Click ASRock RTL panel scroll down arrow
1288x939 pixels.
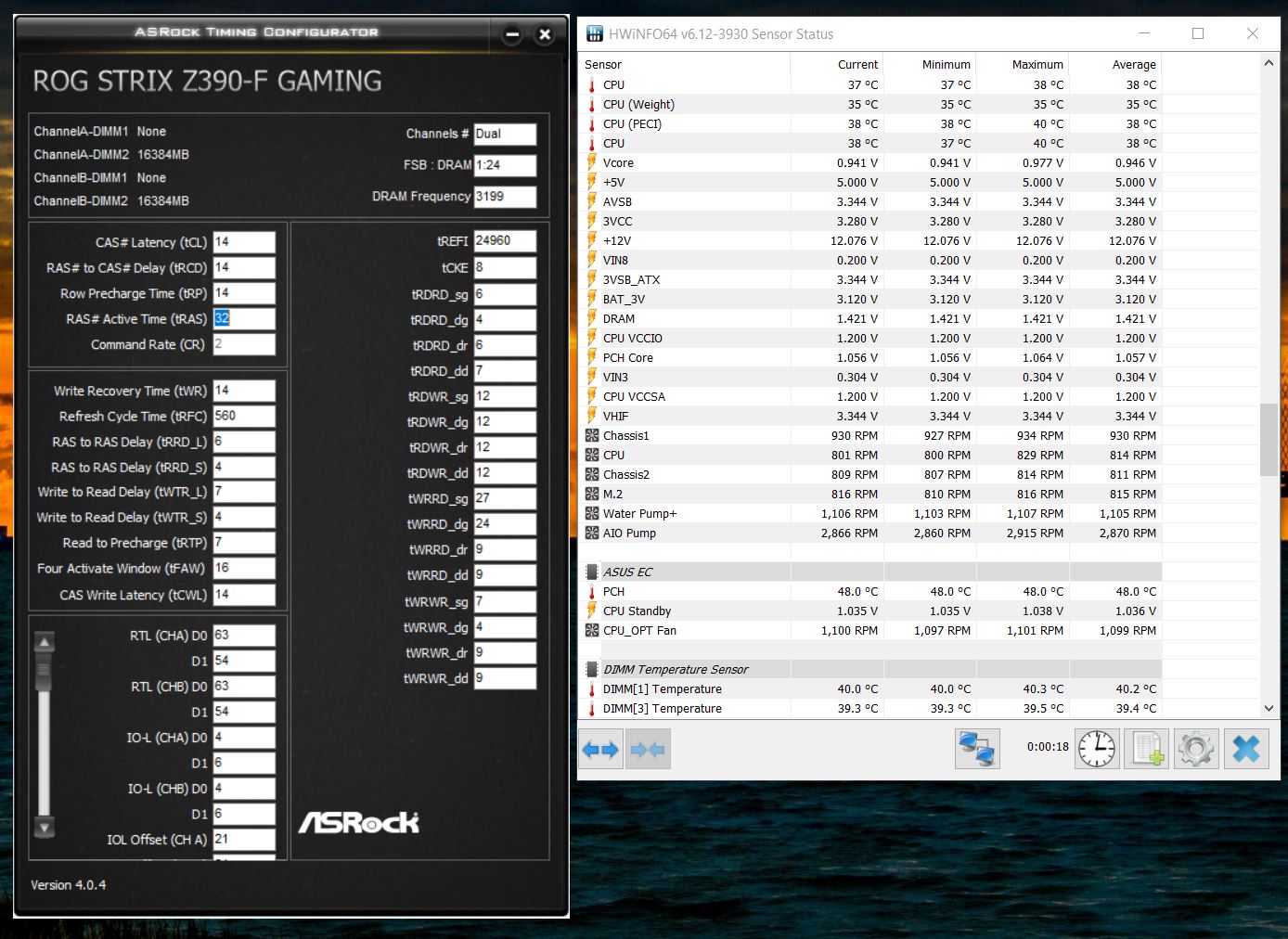pyautogui.click(x=44, y=827)
